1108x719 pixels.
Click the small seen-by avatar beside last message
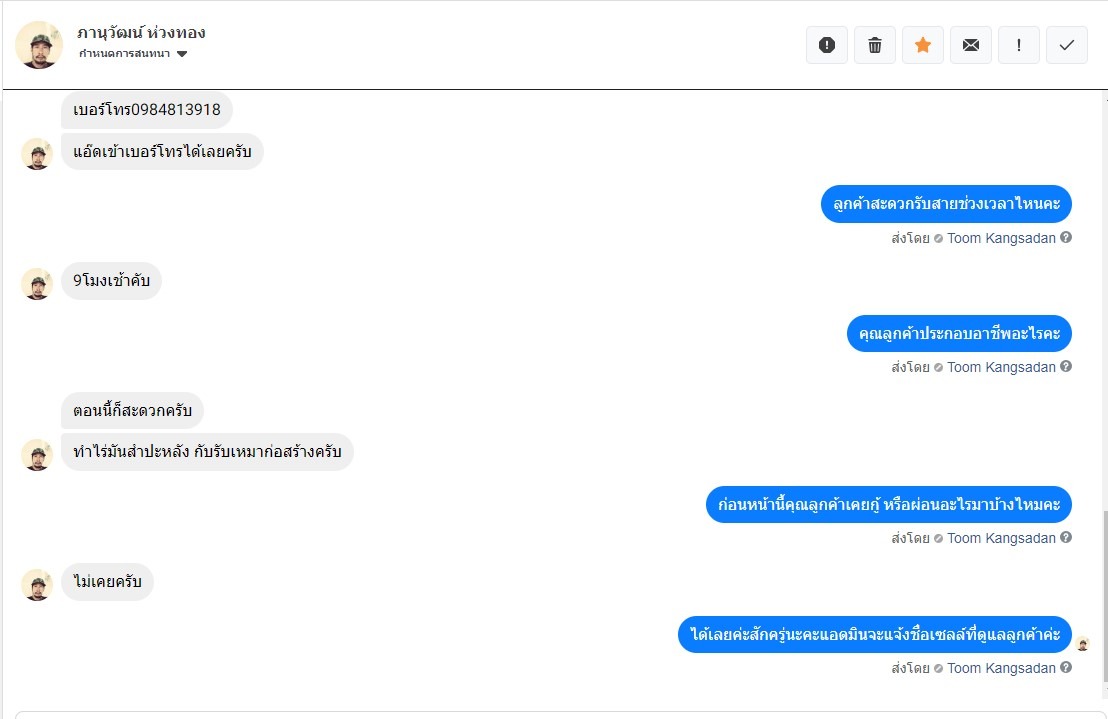[x=1083, y=644]
